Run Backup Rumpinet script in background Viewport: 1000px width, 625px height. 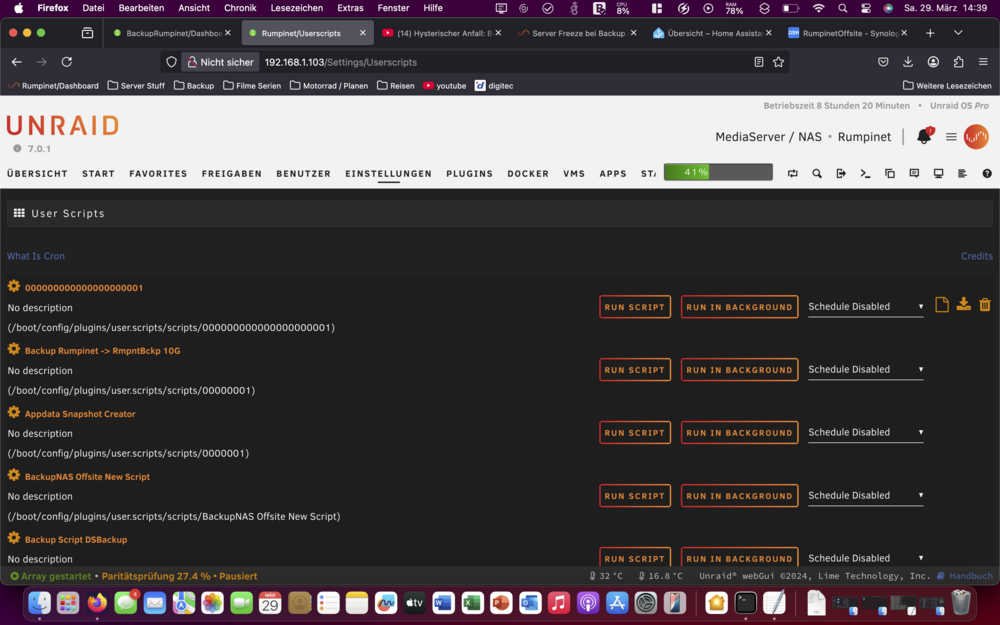click(739, 370)
